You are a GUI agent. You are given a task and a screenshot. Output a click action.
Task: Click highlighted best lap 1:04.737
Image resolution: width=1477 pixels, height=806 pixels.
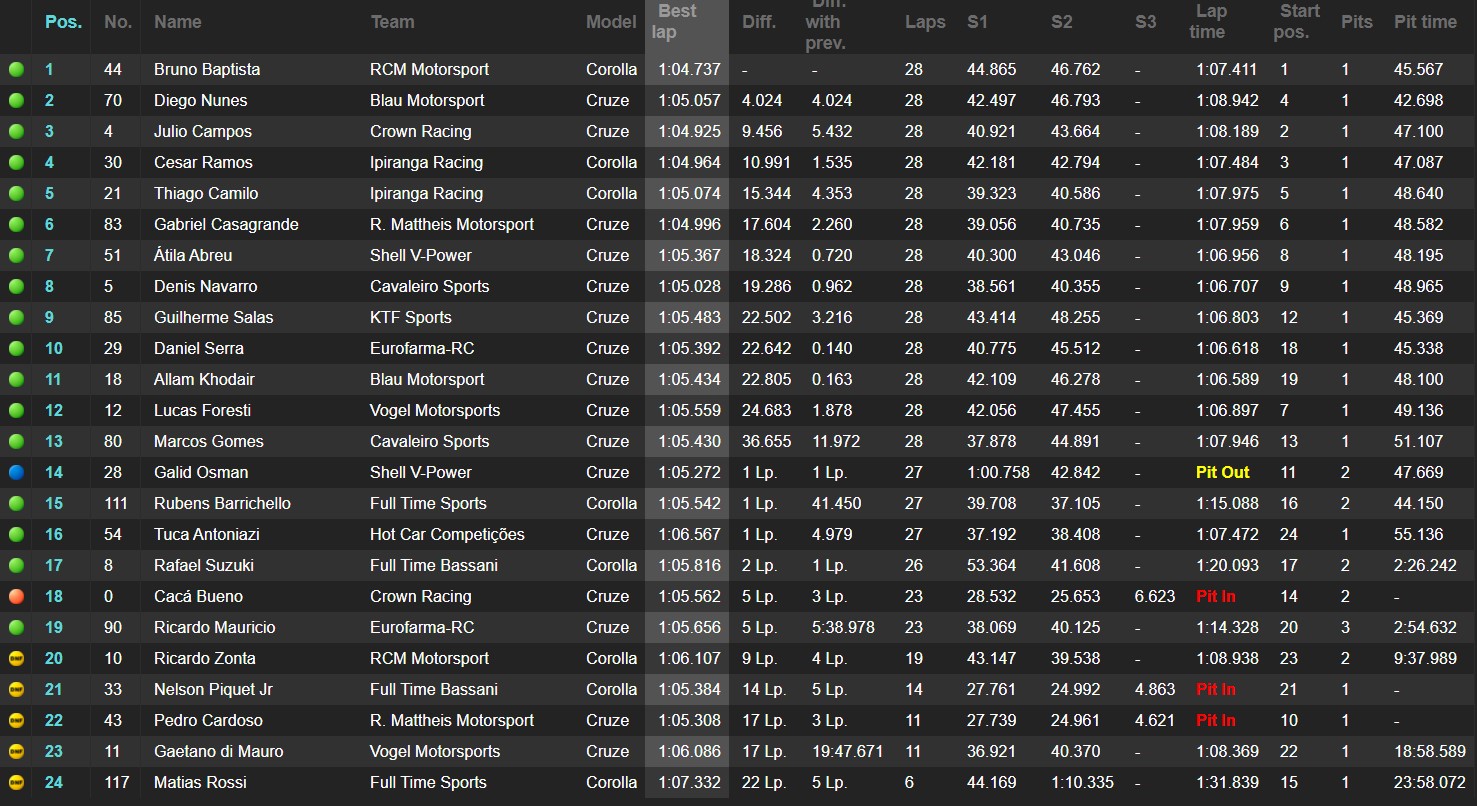coord(689,70)
